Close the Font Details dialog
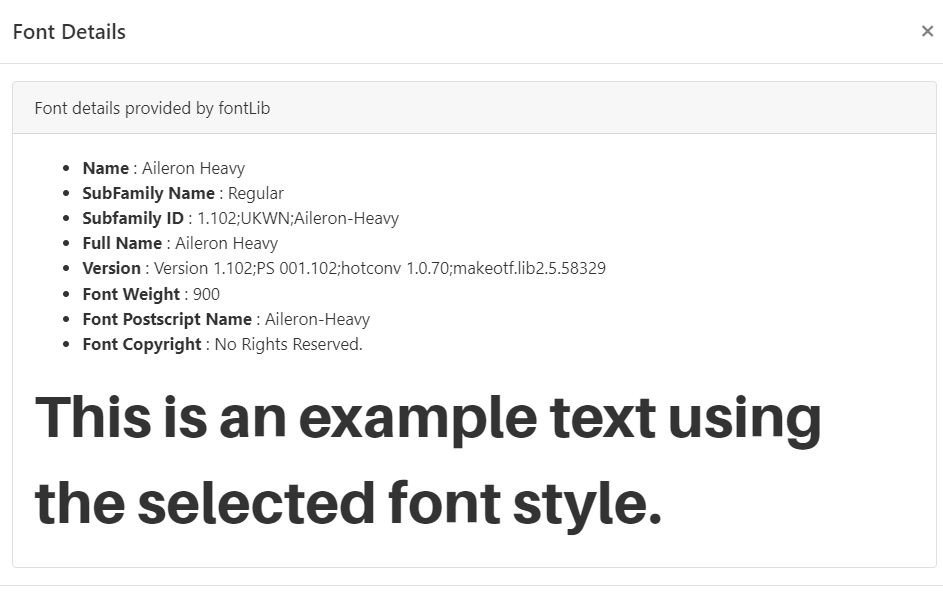Screen dimensions: 943x601 pos(928,31)
